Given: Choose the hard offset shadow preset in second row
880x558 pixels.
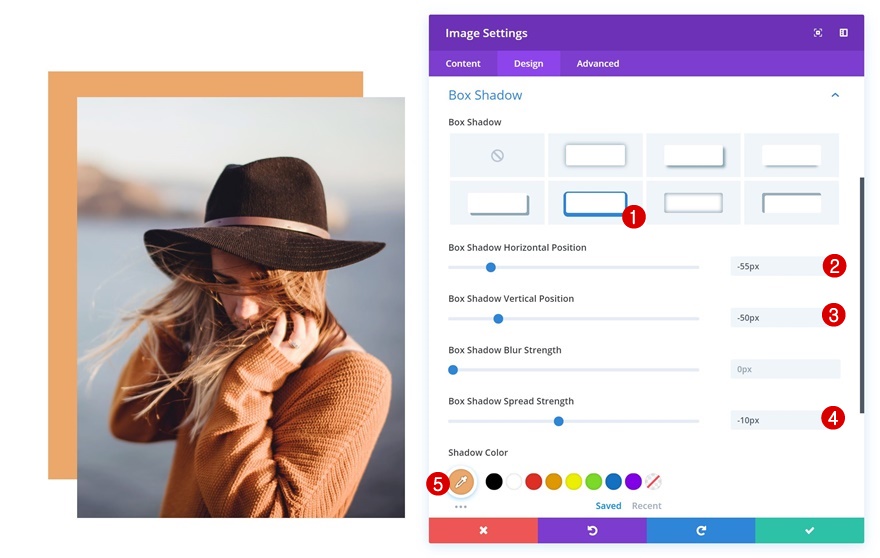Looking at the screenshot, I should coord(497,203).
